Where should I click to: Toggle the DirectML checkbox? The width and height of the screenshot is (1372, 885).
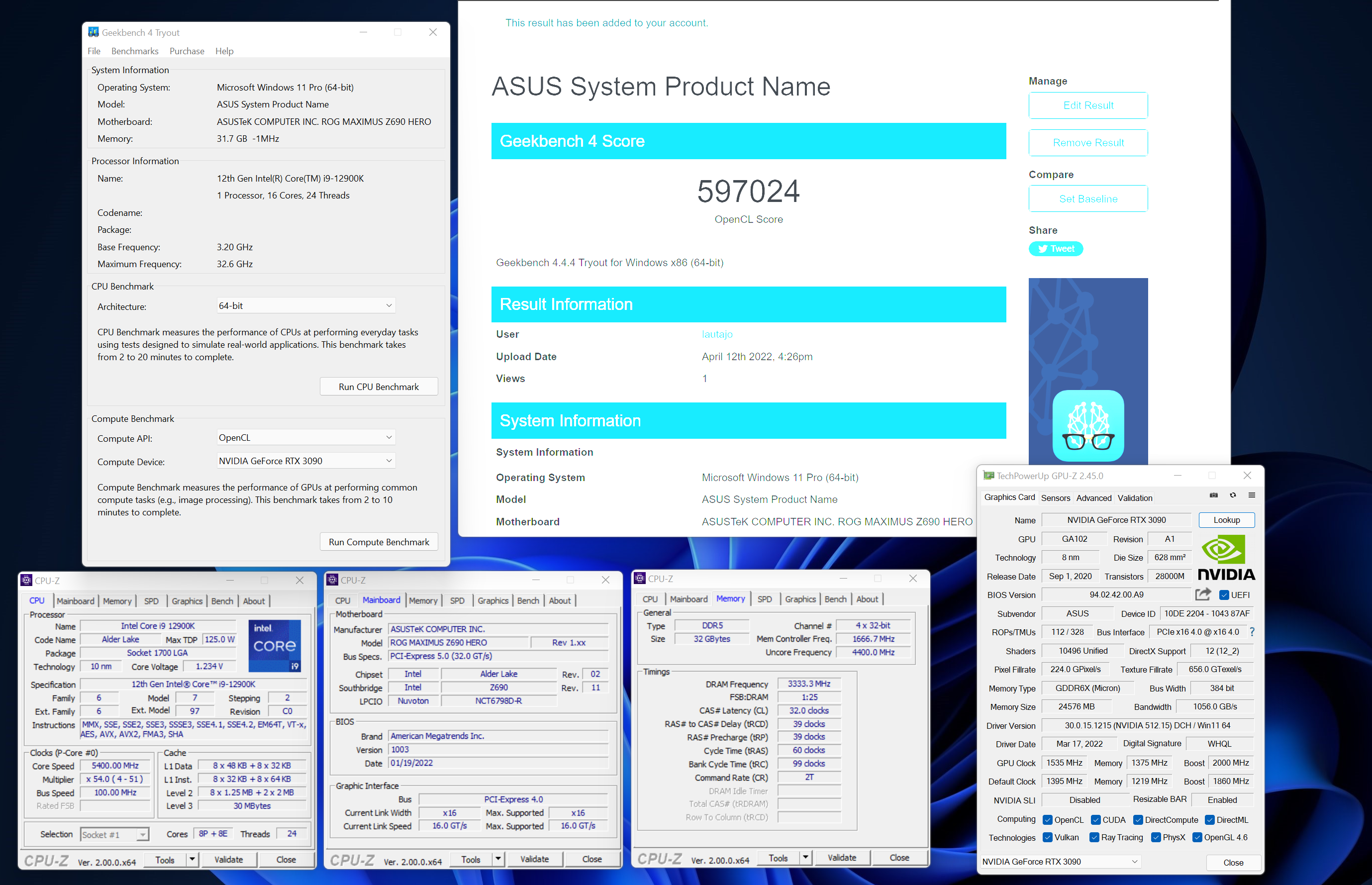pyautogui.click(x=1209, y=819)
